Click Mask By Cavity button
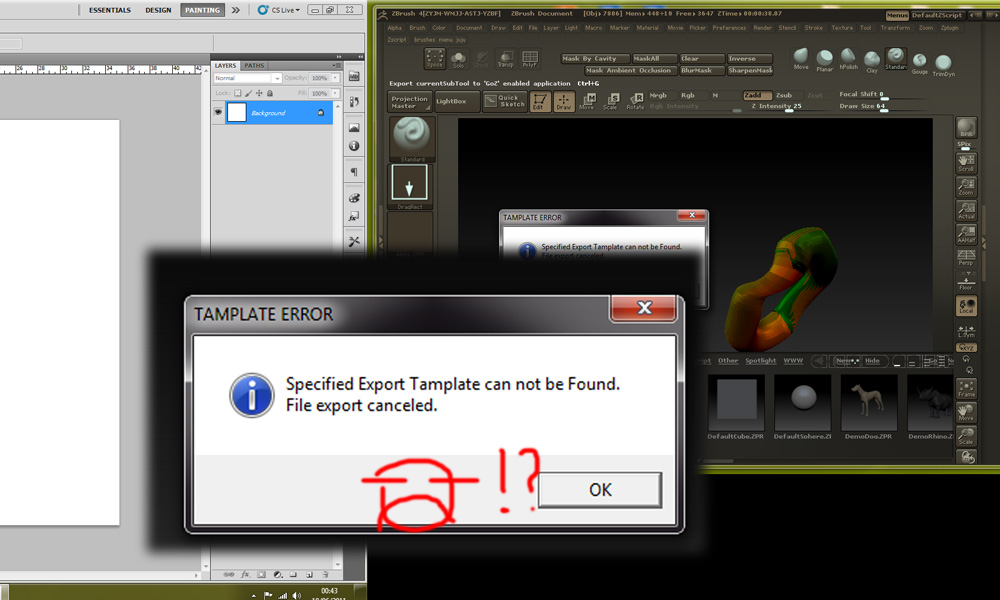The height and width of the screenshot is (600, 1000). [595, 59]
